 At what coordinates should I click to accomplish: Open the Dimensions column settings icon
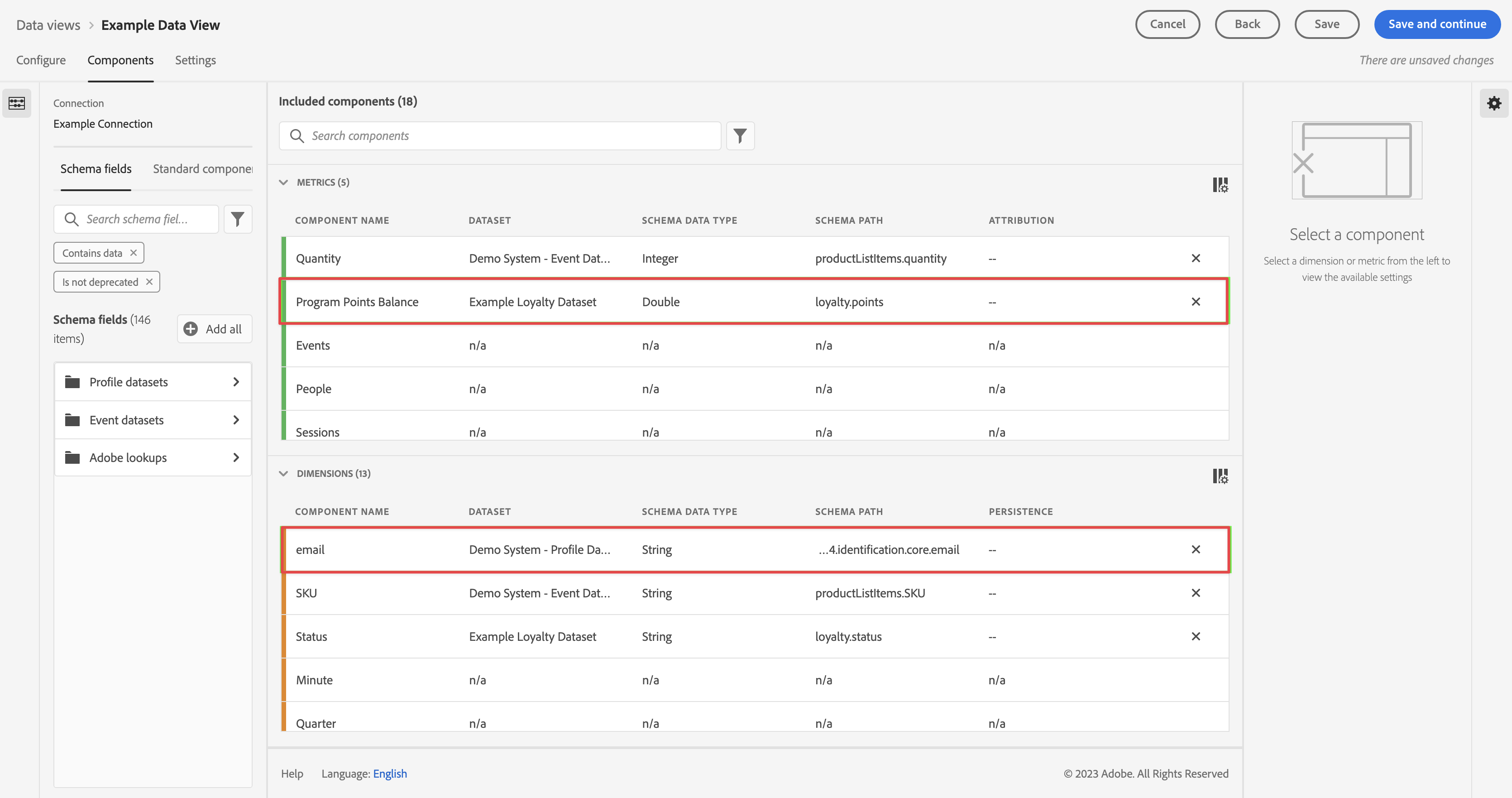point(1220,476)
